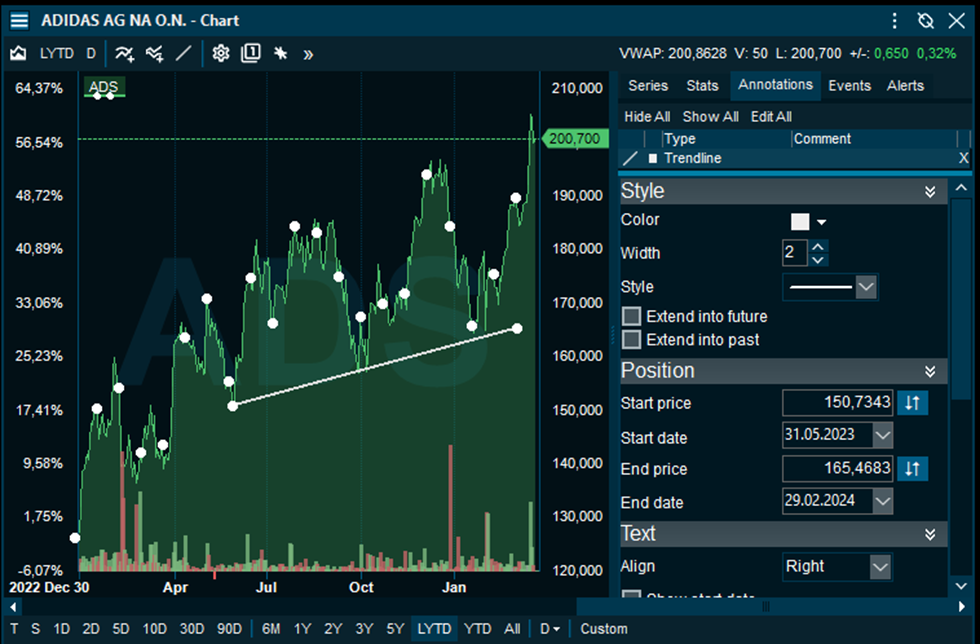Viewport: 980px width, 644px height.
Task: Open chart settings gear icon
Action: (221, 54)
